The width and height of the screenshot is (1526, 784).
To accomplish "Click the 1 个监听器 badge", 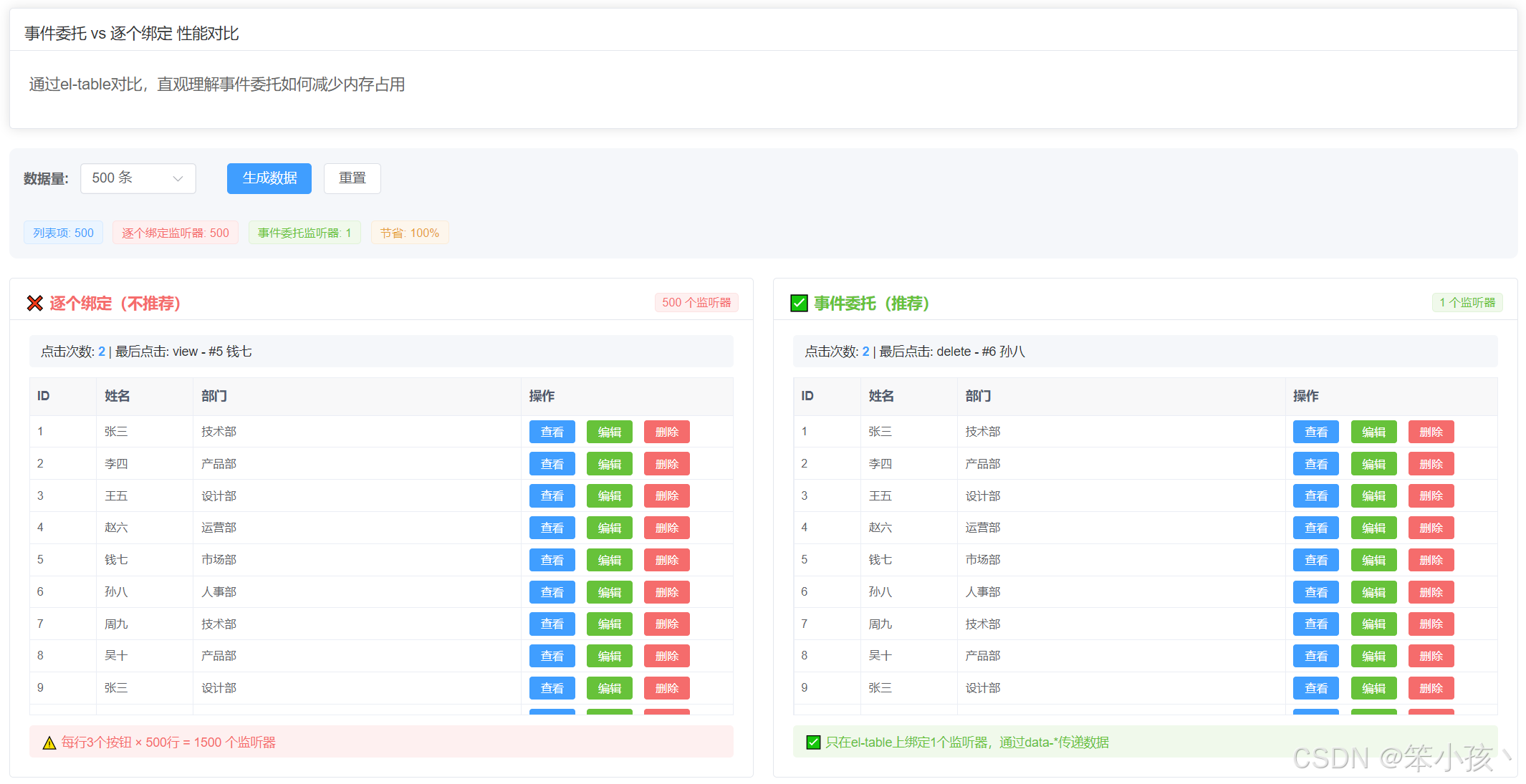I will pos(1467,303).
